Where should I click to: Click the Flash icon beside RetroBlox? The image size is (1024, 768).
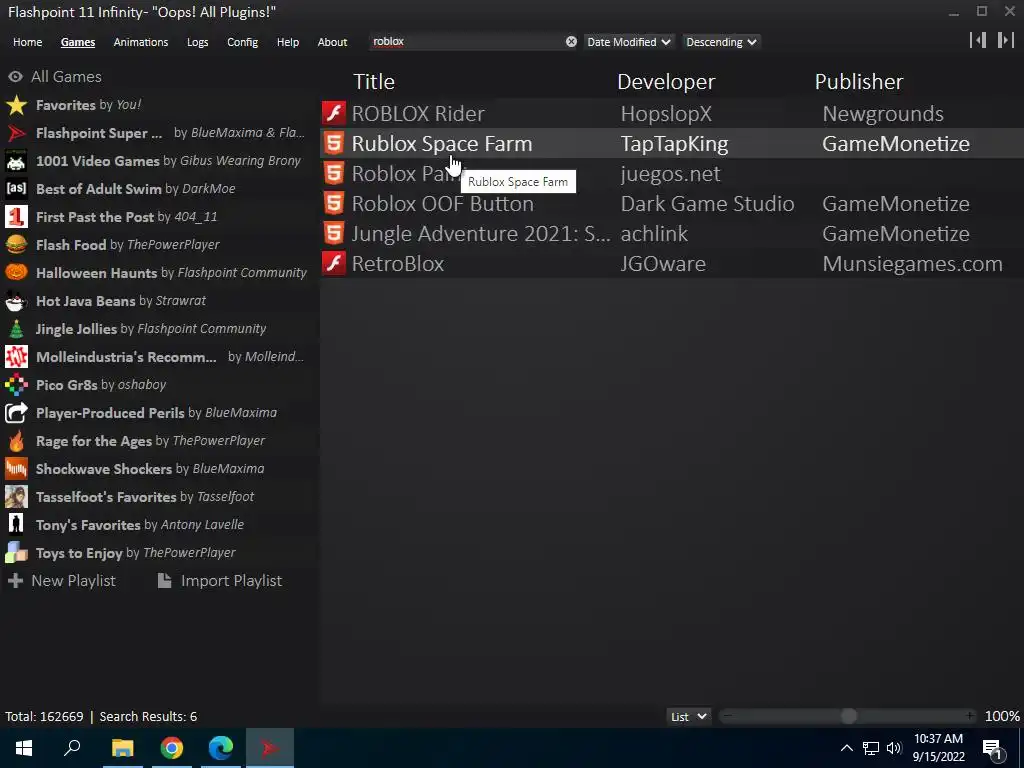coord(334,263)
